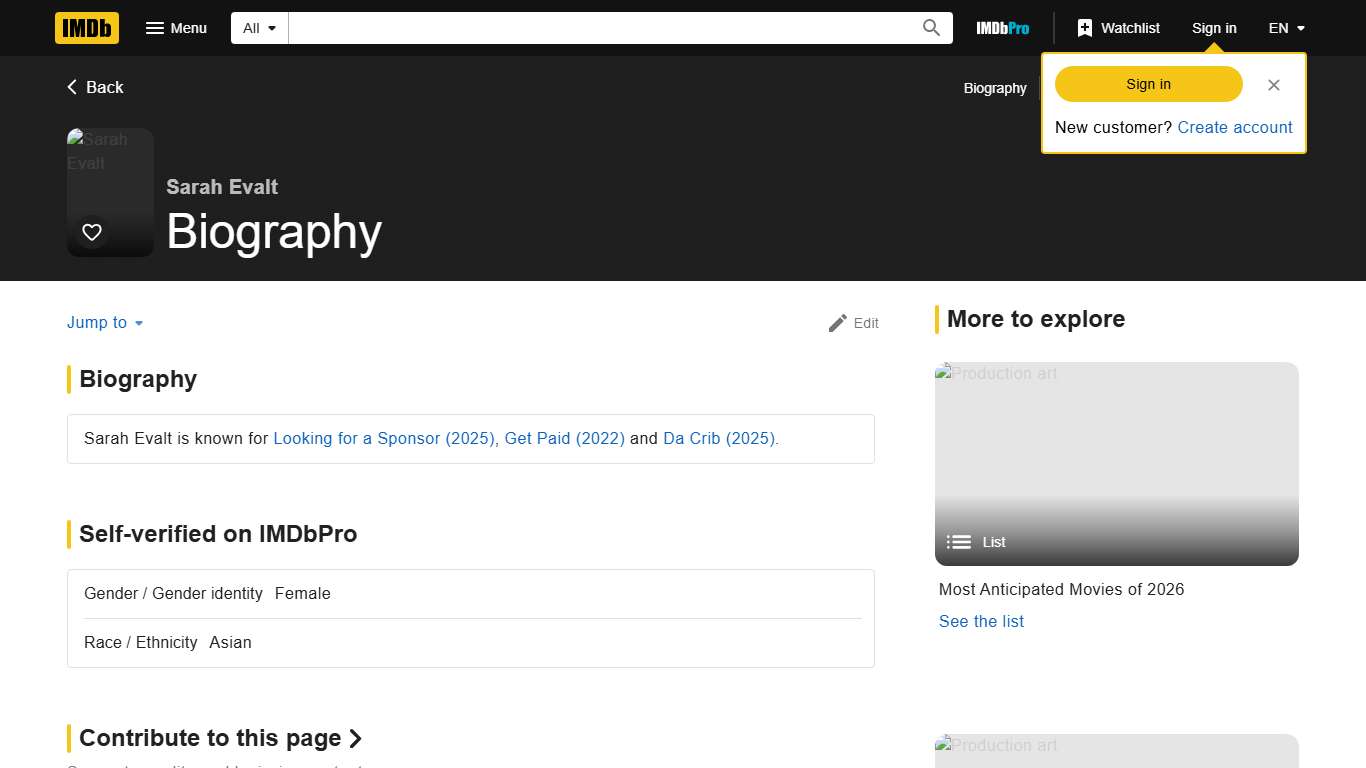The height and width of the screenshot is (768, 1366).
Task: Open the EN language selector
Action: coord(1286,28)
